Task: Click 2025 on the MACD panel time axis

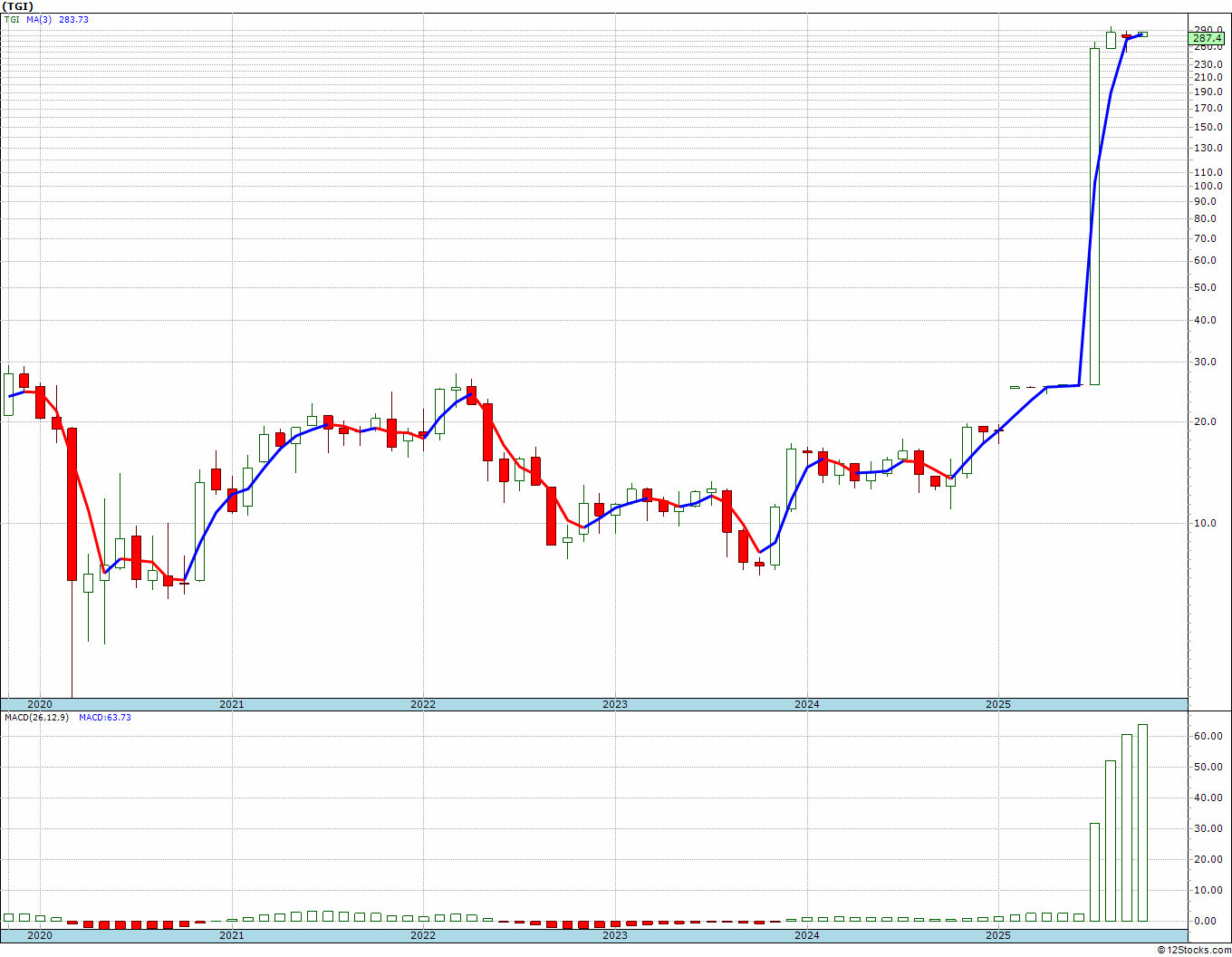Action: coord(998,935)
